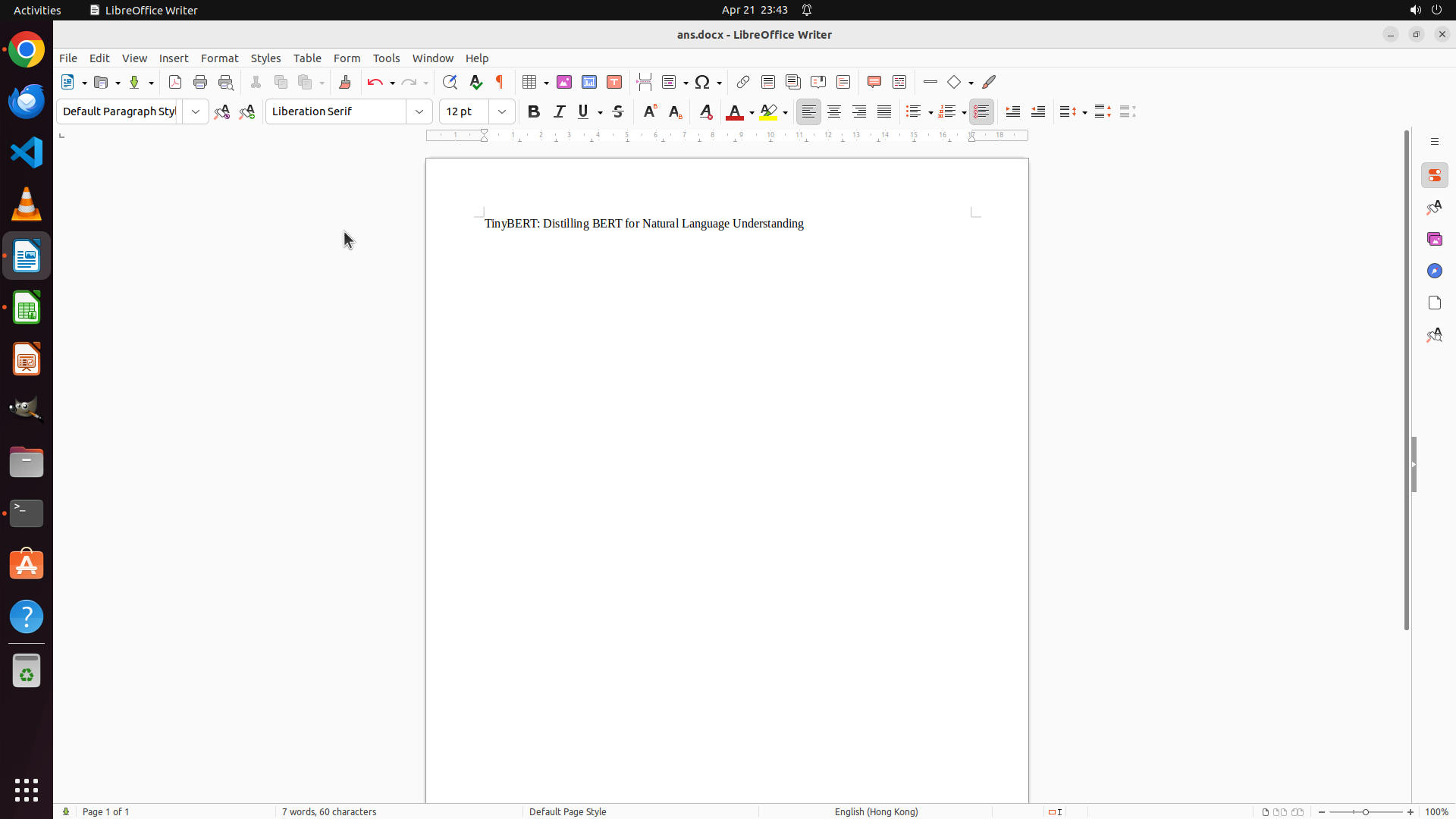Open the Format menu
This screenshot has width=1456, height=819.
tap(219, 58)
